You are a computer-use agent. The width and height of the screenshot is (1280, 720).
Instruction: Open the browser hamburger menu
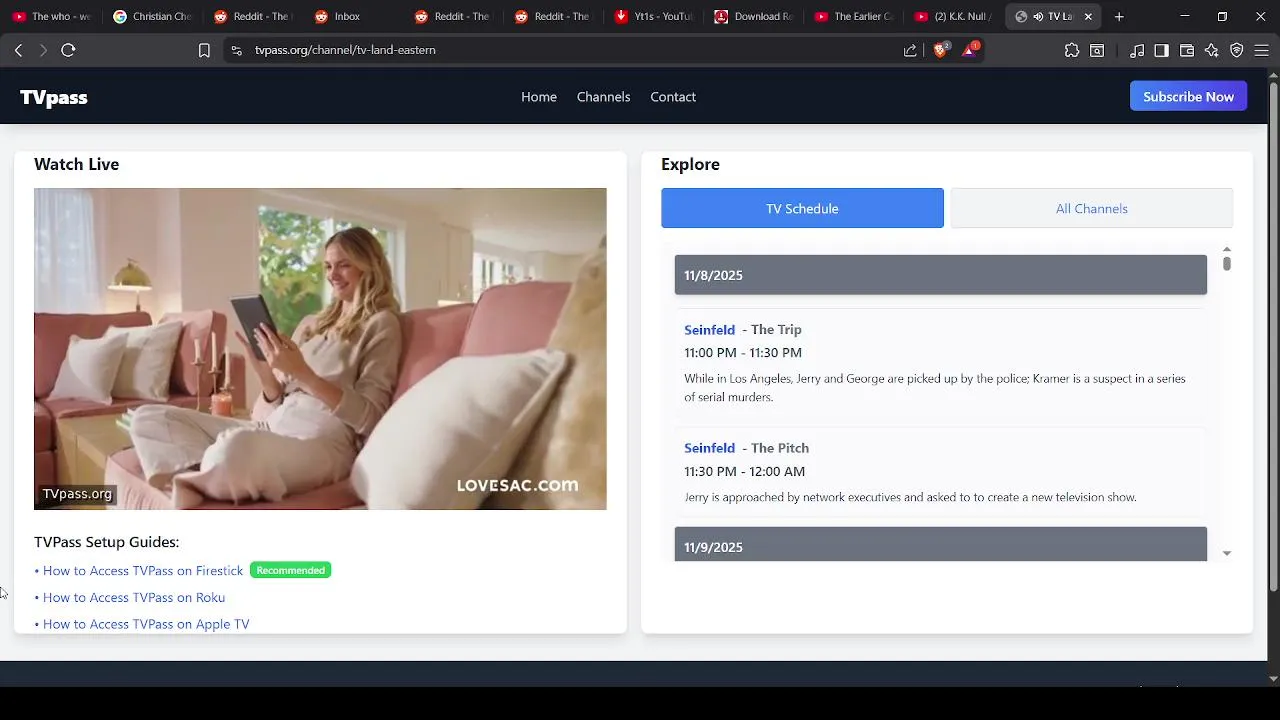tap(1262, 50)
